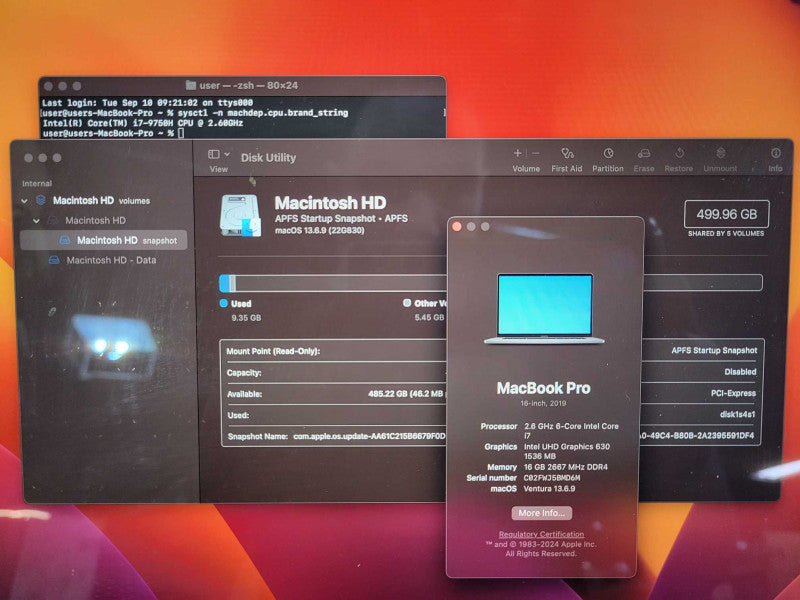Click the disk usage bar
The width and height of the screenshot is (800, 600).
click(x=491, y=283)
